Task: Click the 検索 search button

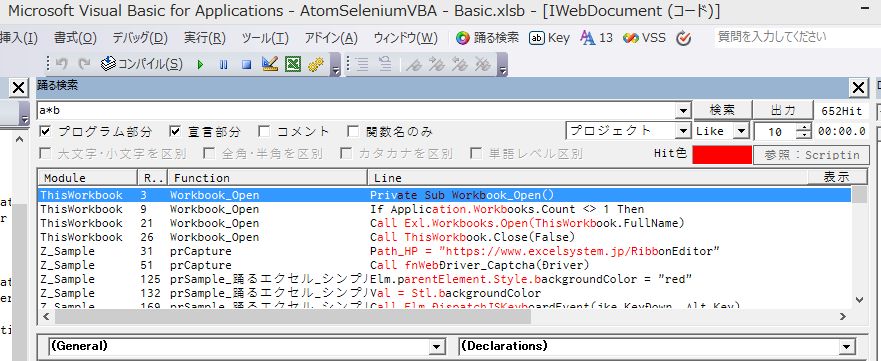Action: [722, 110]
